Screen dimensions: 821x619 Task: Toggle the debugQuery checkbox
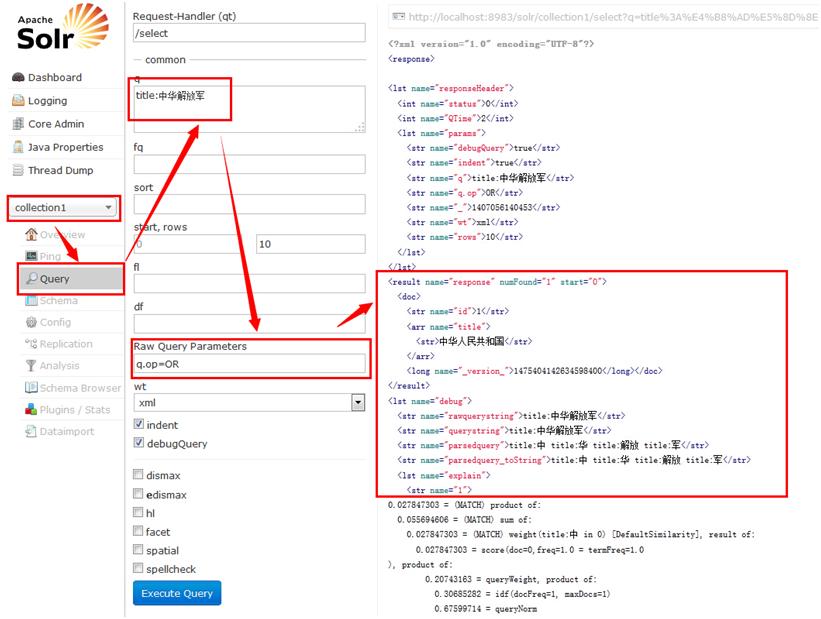point(138,443)
